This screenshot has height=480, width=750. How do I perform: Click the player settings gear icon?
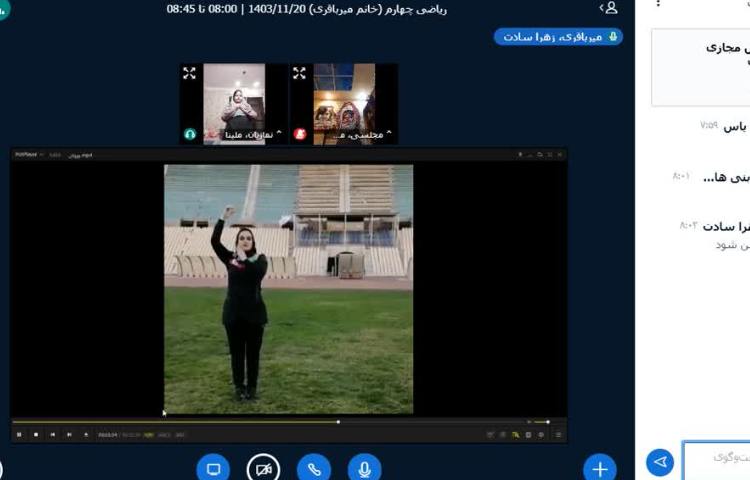pyautogui.click(x=541, y=435)
